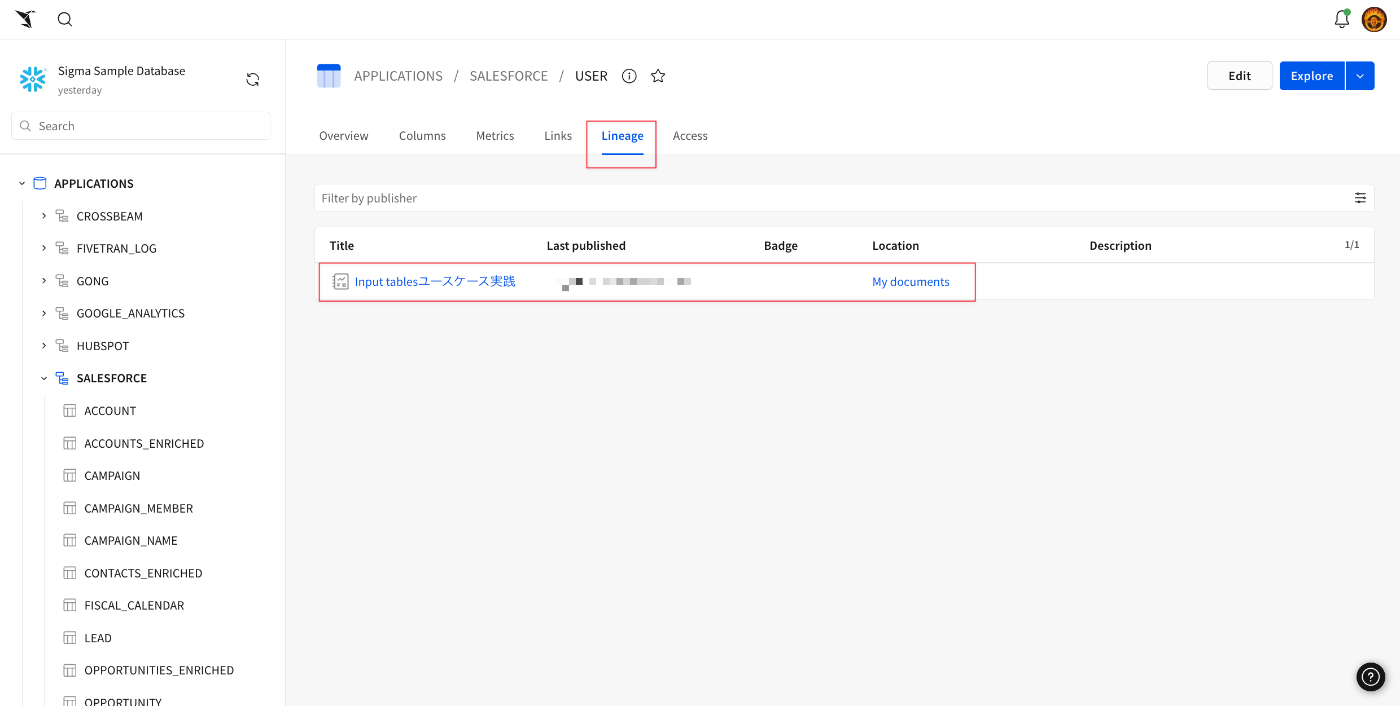Open the Input tables workbook link

(x=435, y=282)
